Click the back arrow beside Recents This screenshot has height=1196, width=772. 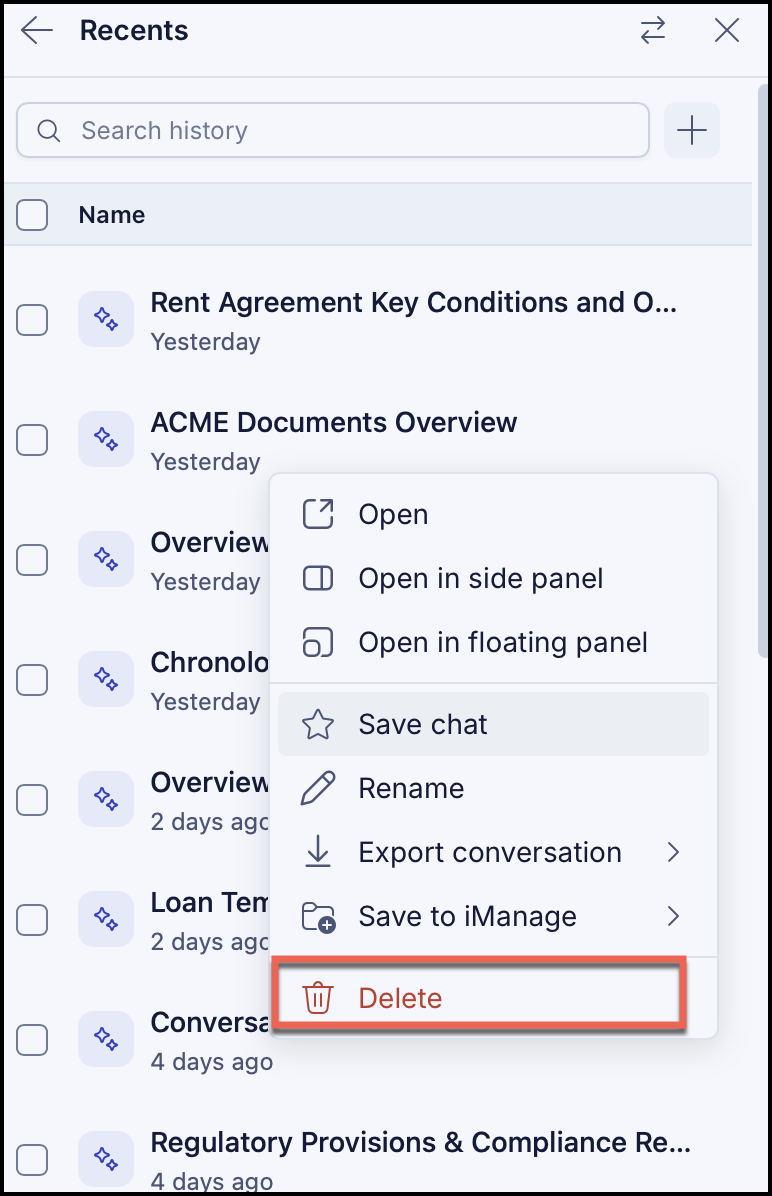pyautogui.click(x=37, y=31)
